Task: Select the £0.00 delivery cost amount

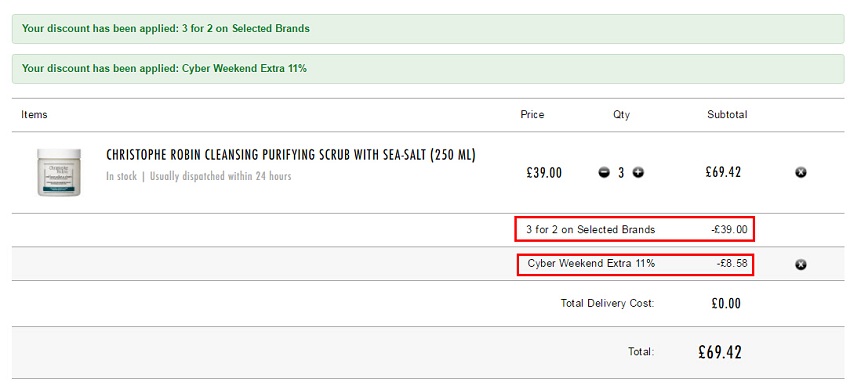Action: coord(726,303)
